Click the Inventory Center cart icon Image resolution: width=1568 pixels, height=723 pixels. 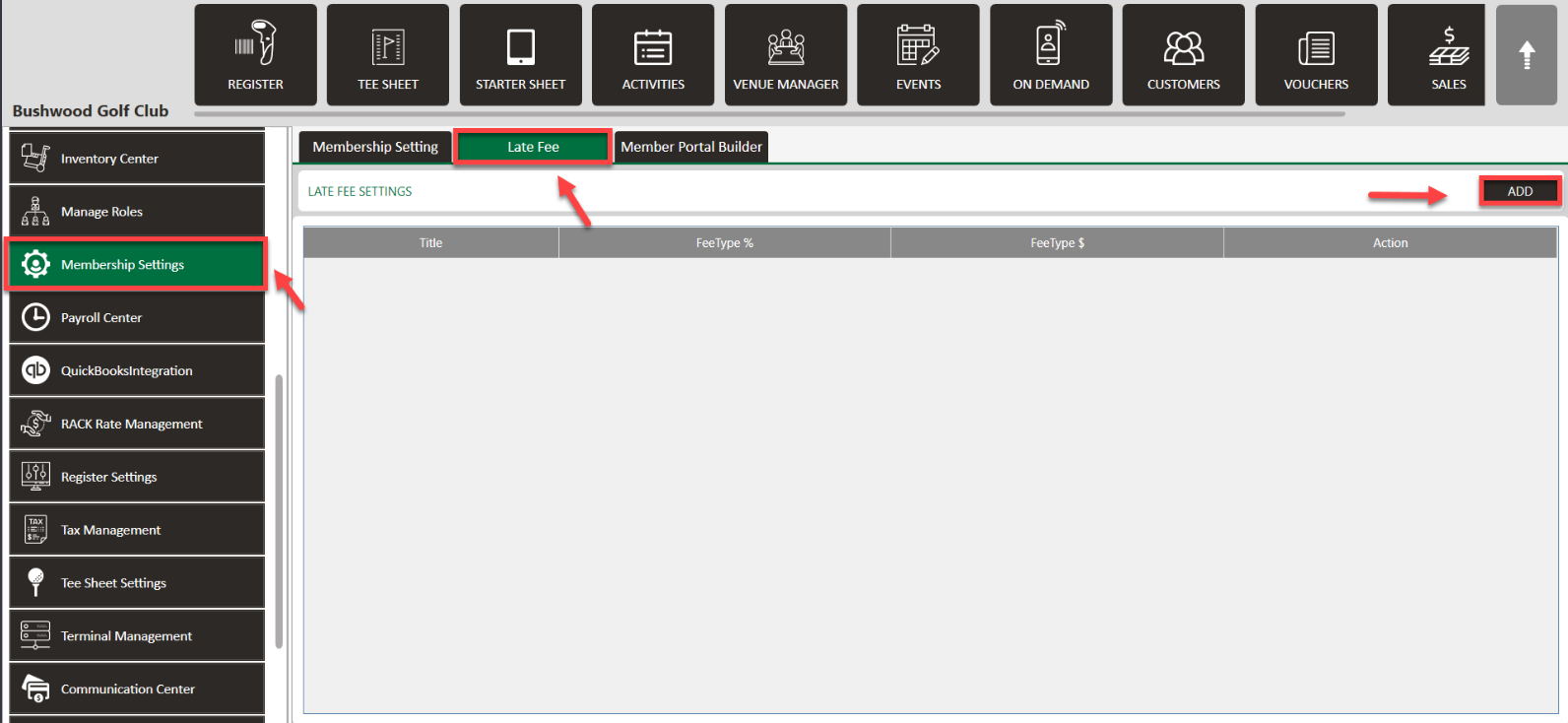(35, 158)
